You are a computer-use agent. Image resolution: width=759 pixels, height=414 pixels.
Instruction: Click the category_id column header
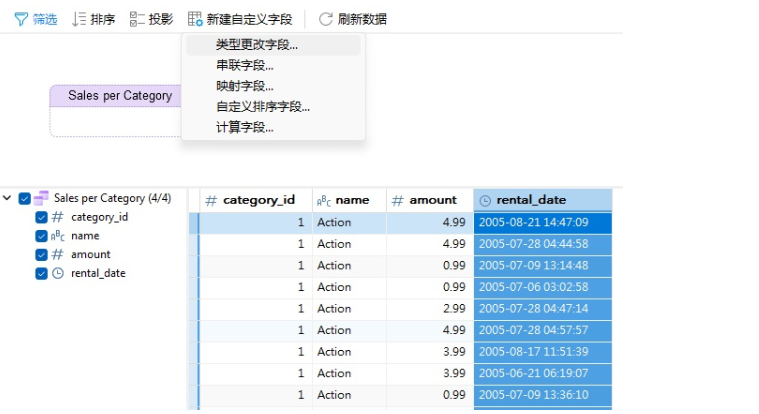point(256,200)
